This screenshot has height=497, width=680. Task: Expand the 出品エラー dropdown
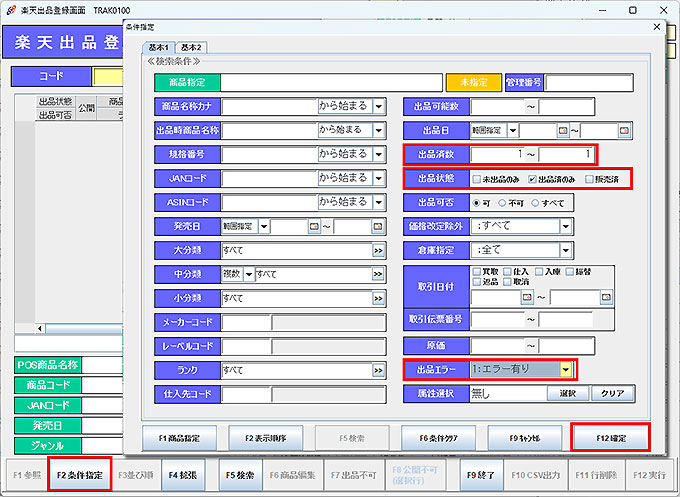point(565,370)
